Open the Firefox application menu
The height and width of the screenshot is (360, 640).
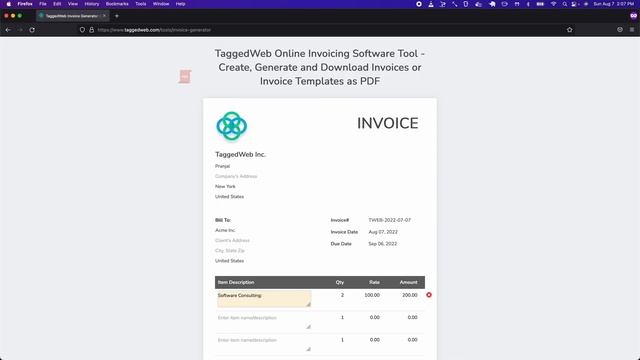(x=631, y=30)
